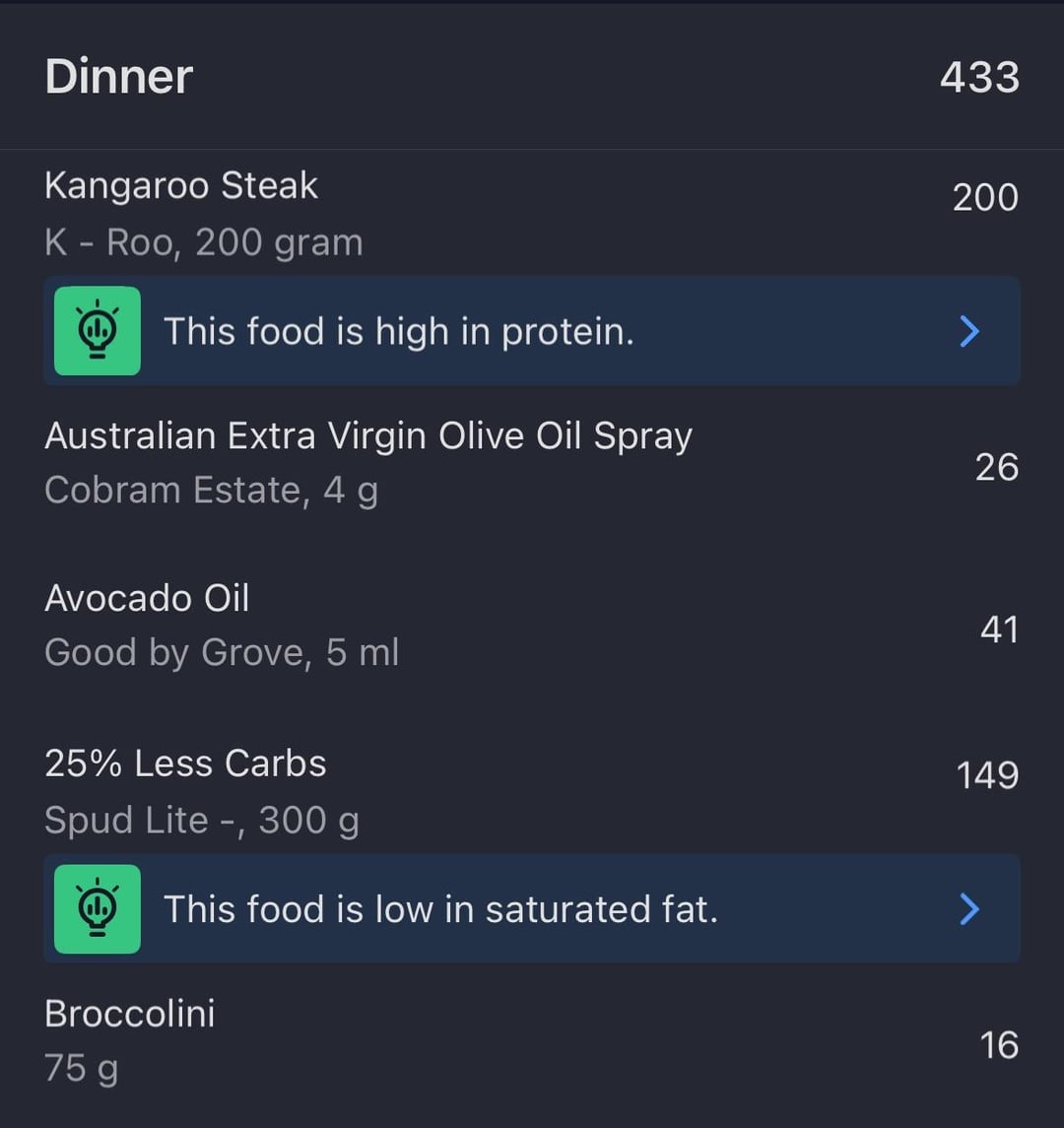Tap the "Good by Grove, 5 ml" serving text
This screenshot has height=1128, width=1064.
pos(222,652)
